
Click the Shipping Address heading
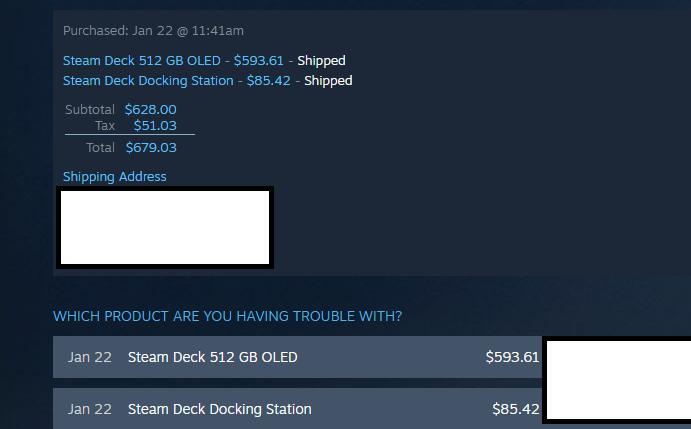click(x=115, y=176)
